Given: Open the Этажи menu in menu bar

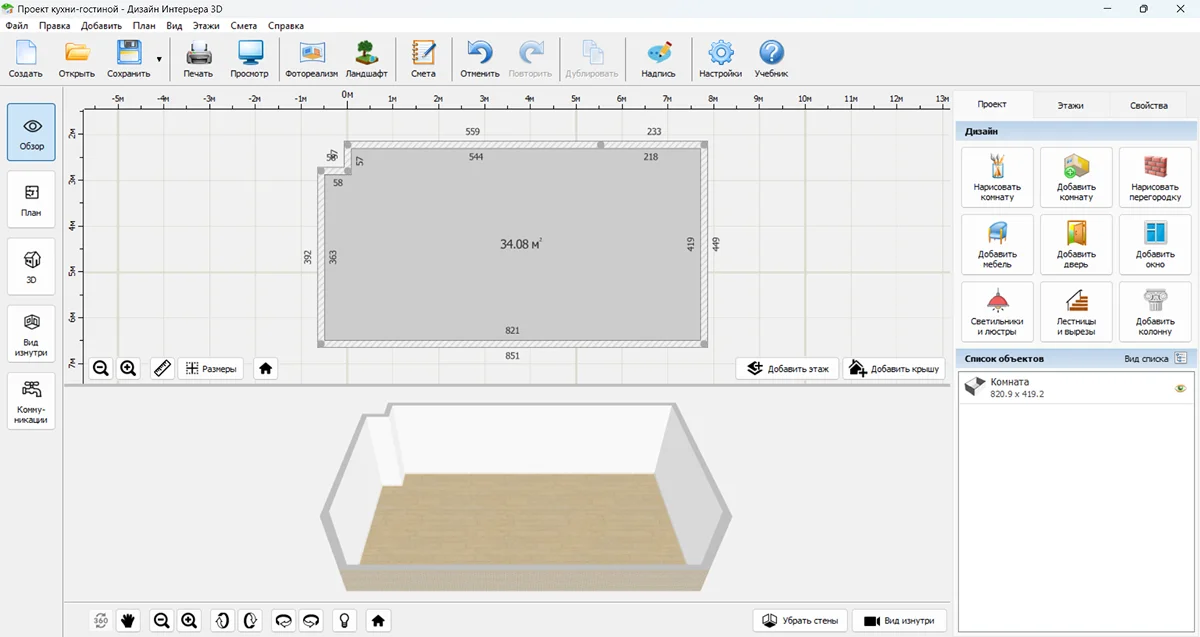Looking at the screenshot, I should click(206, 25).
